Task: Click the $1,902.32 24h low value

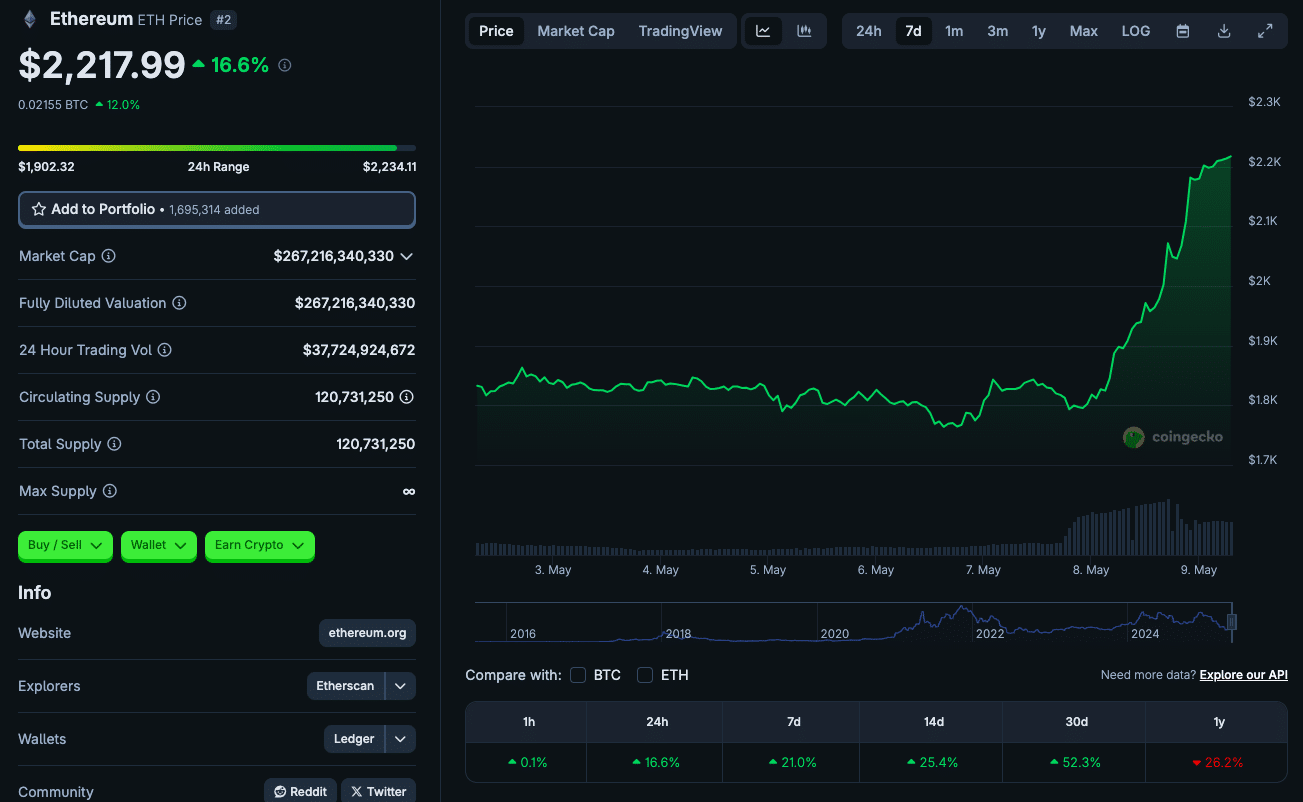Action: pos(46,167)
